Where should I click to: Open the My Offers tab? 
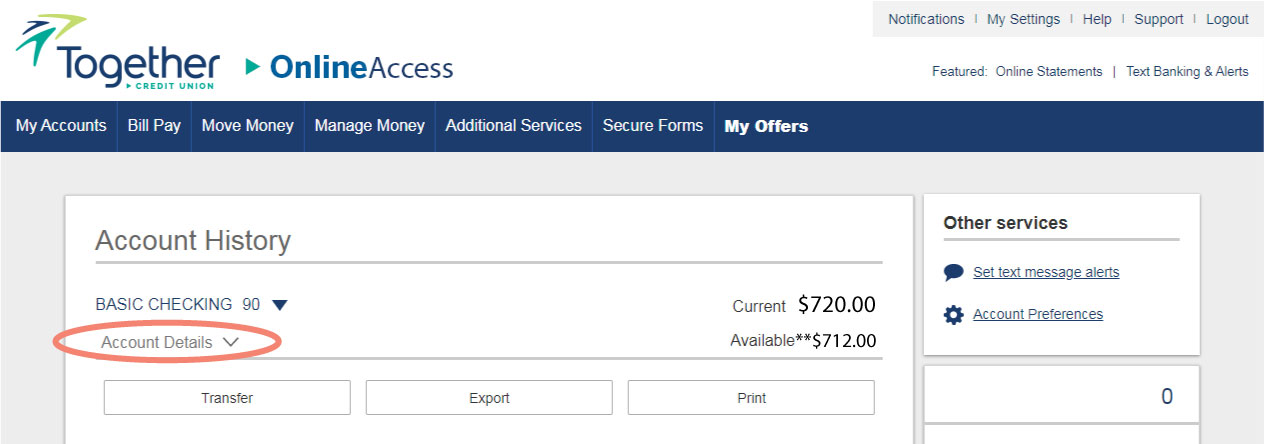point(766,126)
